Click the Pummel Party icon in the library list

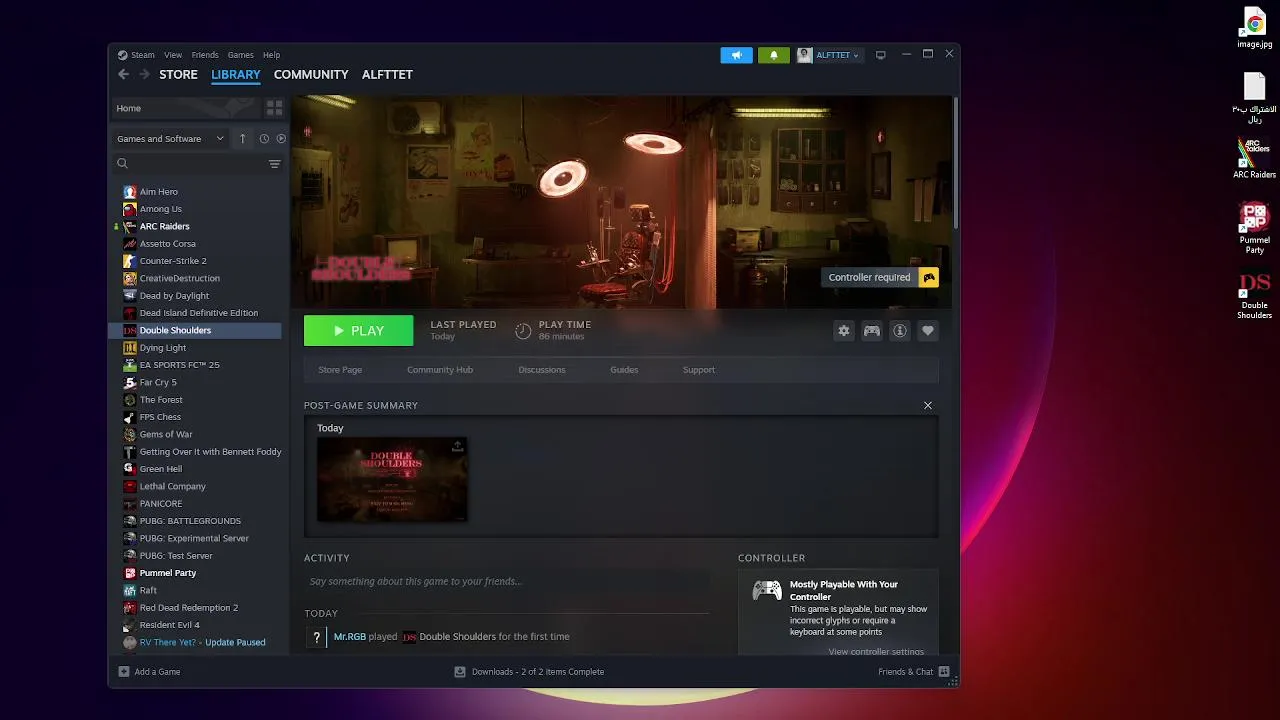pos(130,573)
